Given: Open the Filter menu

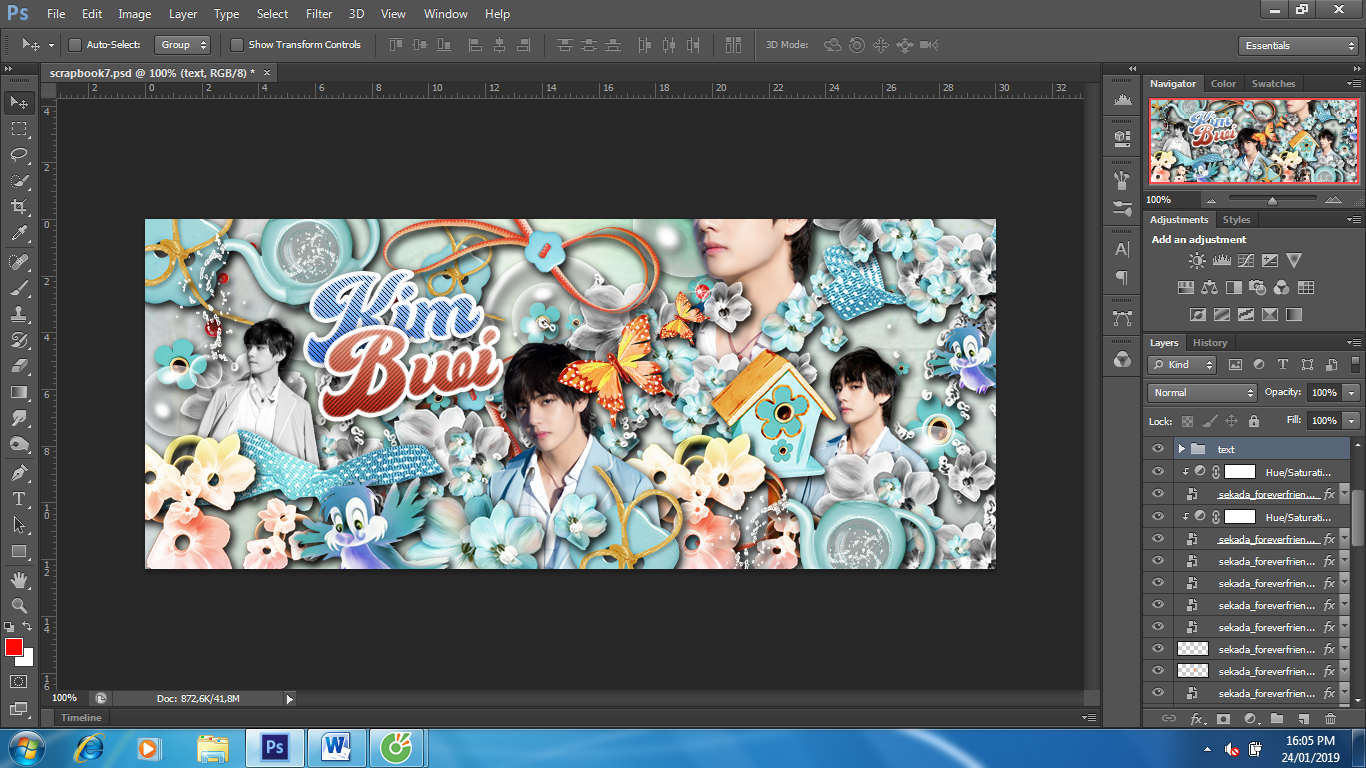Looking at the screenshot, I should (x=319, y=14).
